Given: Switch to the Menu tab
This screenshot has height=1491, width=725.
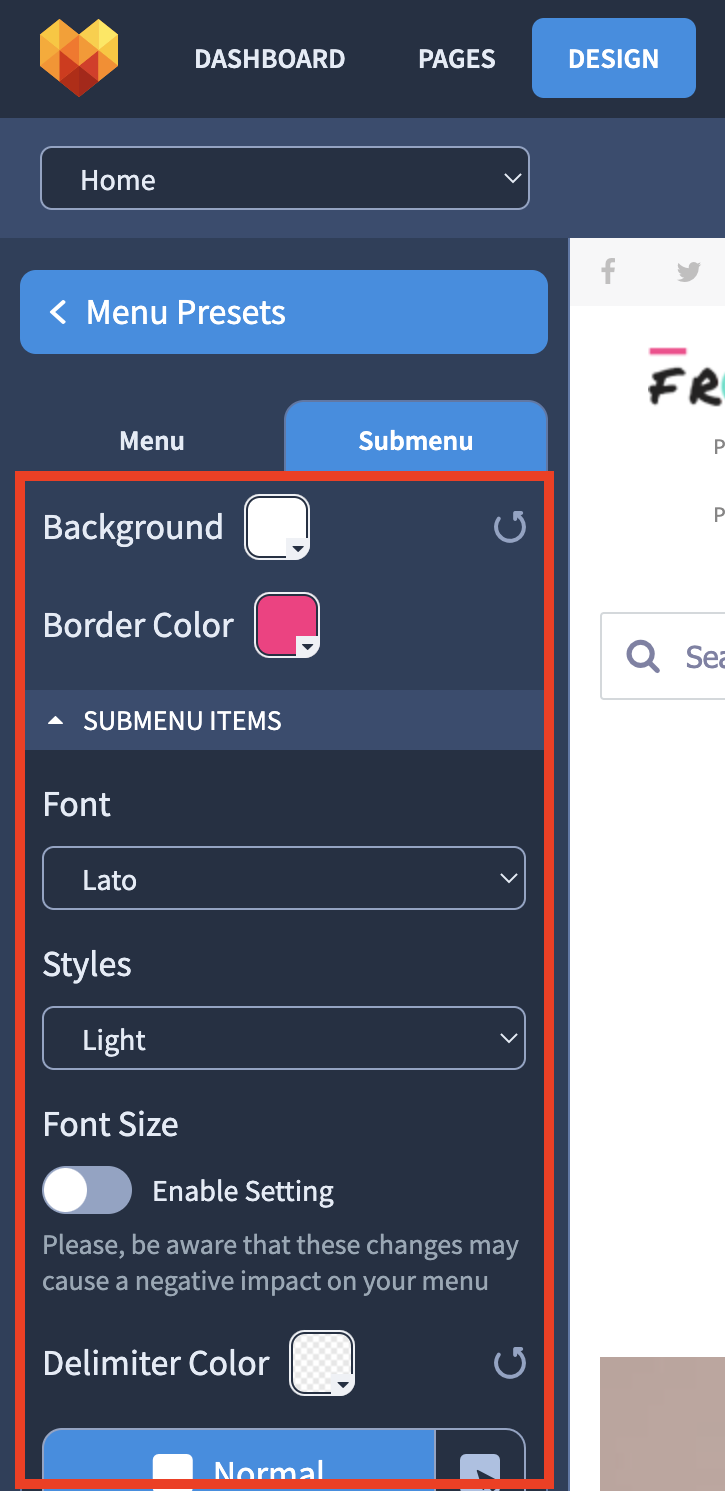Looking at the screenshot, I should 152,440.
